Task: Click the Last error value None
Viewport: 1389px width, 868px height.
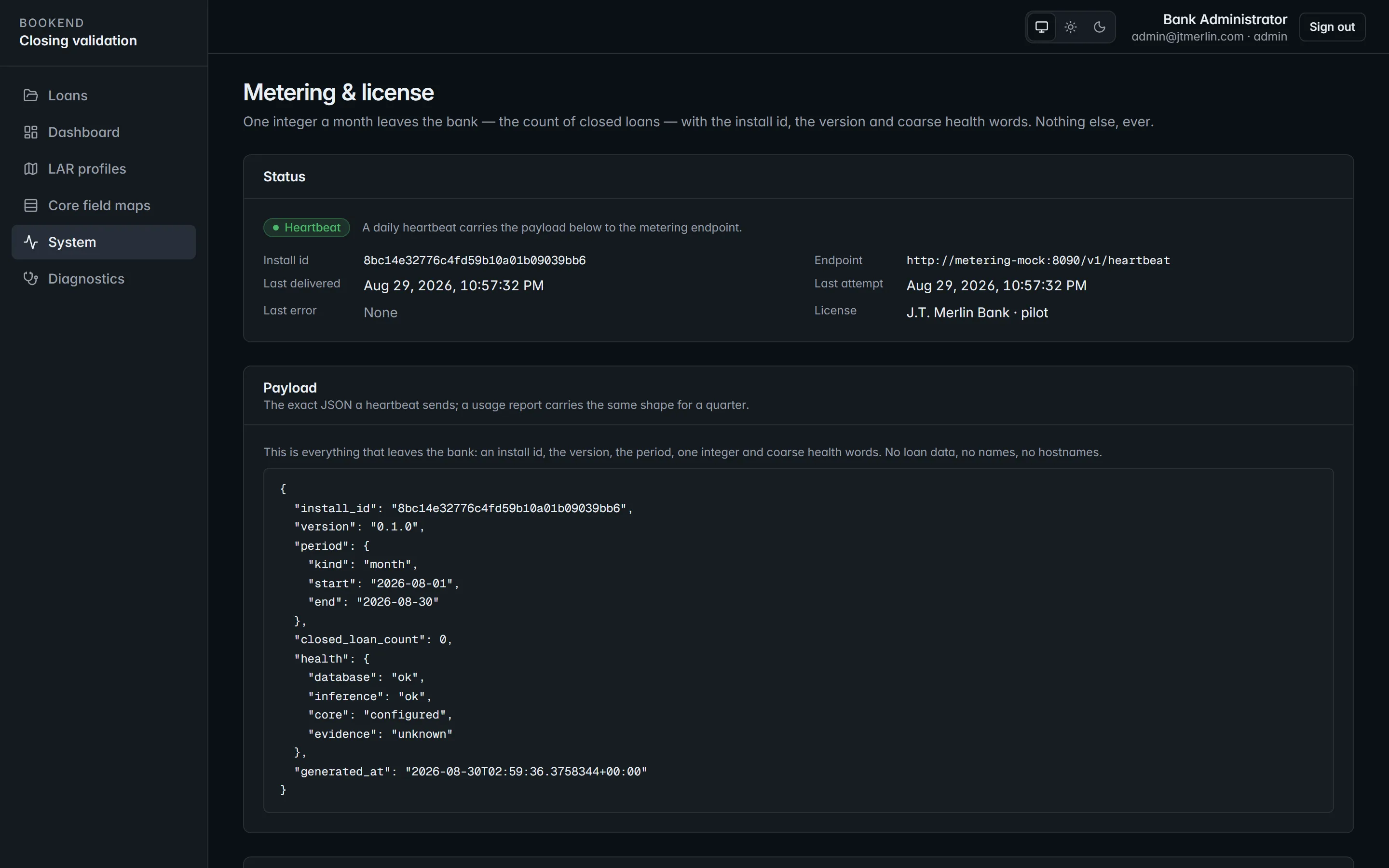Action: coord(381,313)
